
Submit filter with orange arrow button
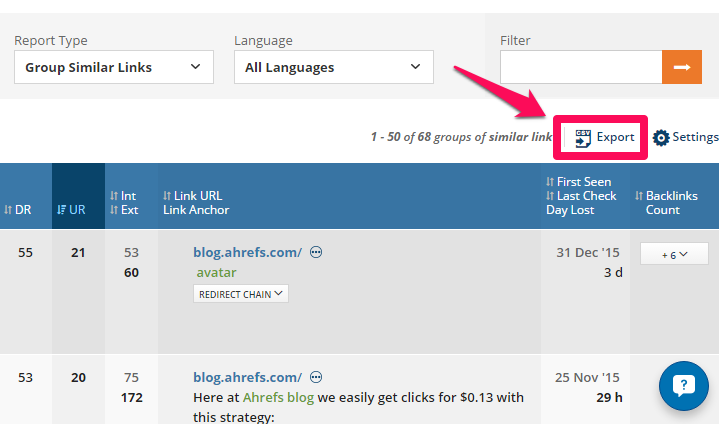682,67
